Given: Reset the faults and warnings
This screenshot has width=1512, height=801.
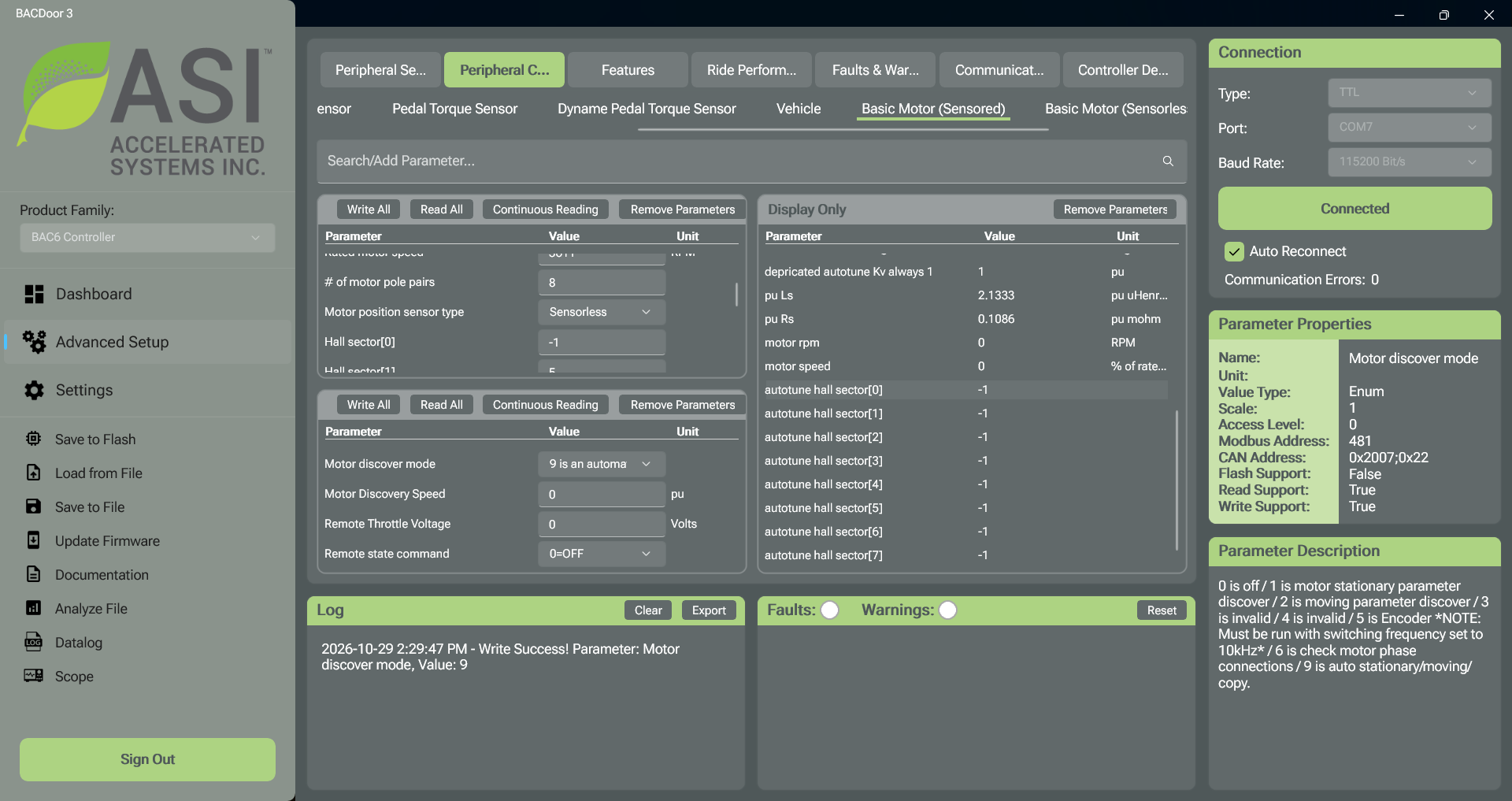Looking at the screenshot, I should 1162,610.
